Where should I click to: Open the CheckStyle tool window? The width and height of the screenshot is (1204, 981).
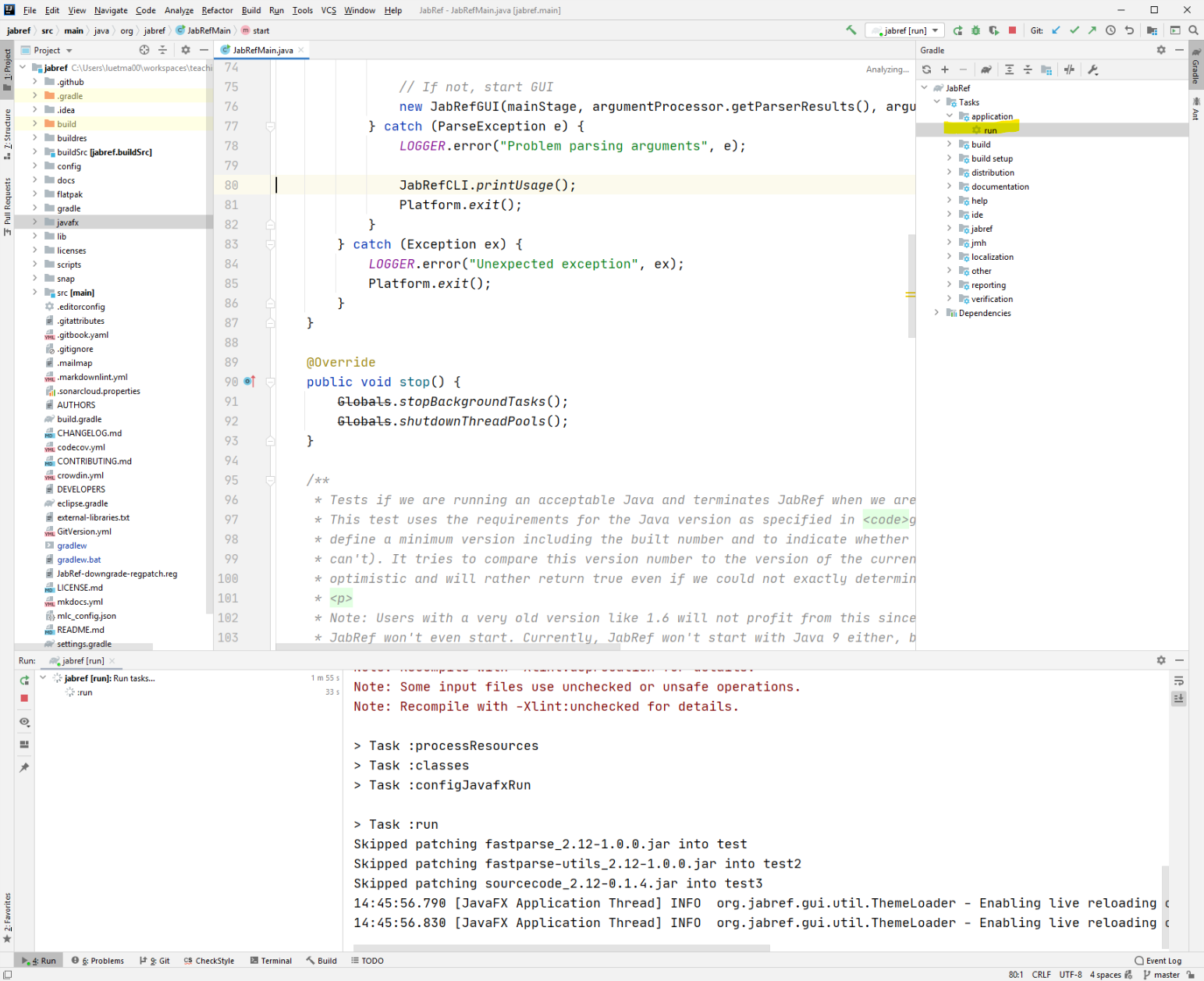(209, 961)
